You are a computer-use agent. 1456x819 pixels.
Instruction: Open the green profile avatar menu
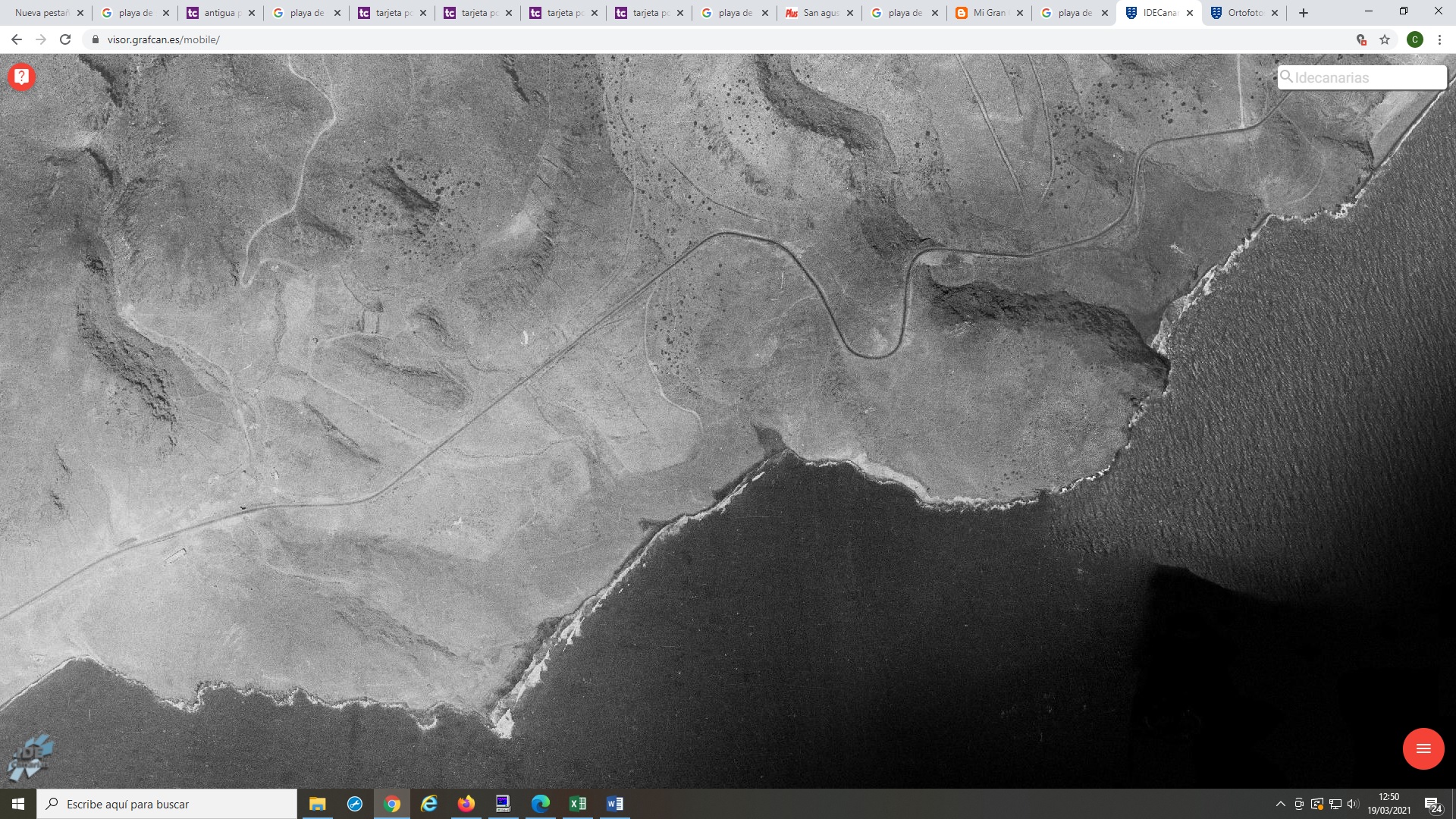pyautogui.click(x=1414, y=39)
